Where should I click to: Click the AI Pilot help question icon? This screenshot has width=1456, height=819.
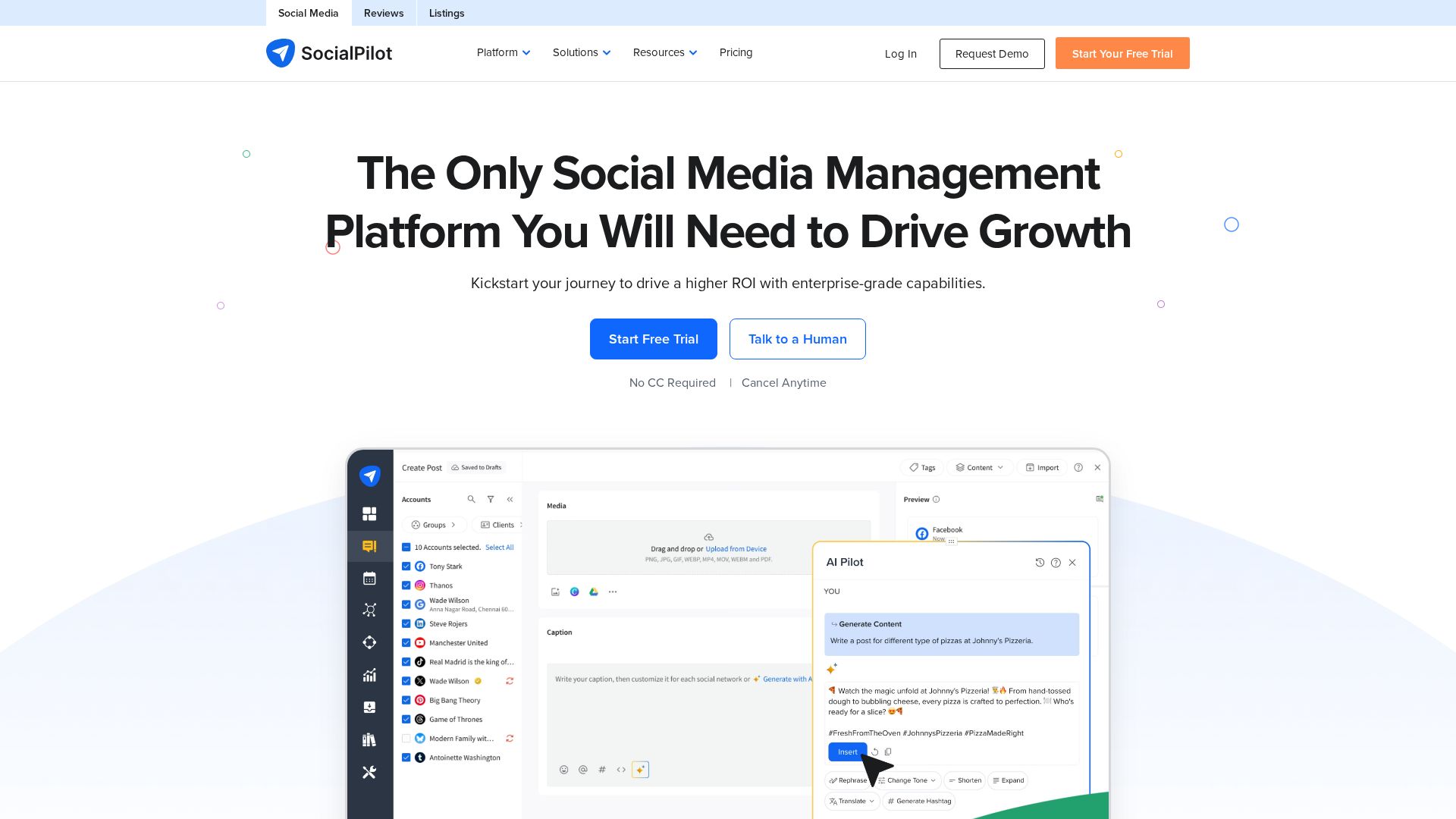pyautogui.click(x=1056, y=563)
